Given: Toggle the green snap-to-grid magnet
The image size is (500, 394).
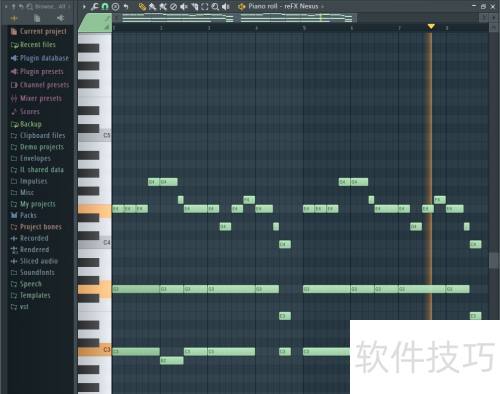Looking at the screenshot, I should (x=105, y=6).
